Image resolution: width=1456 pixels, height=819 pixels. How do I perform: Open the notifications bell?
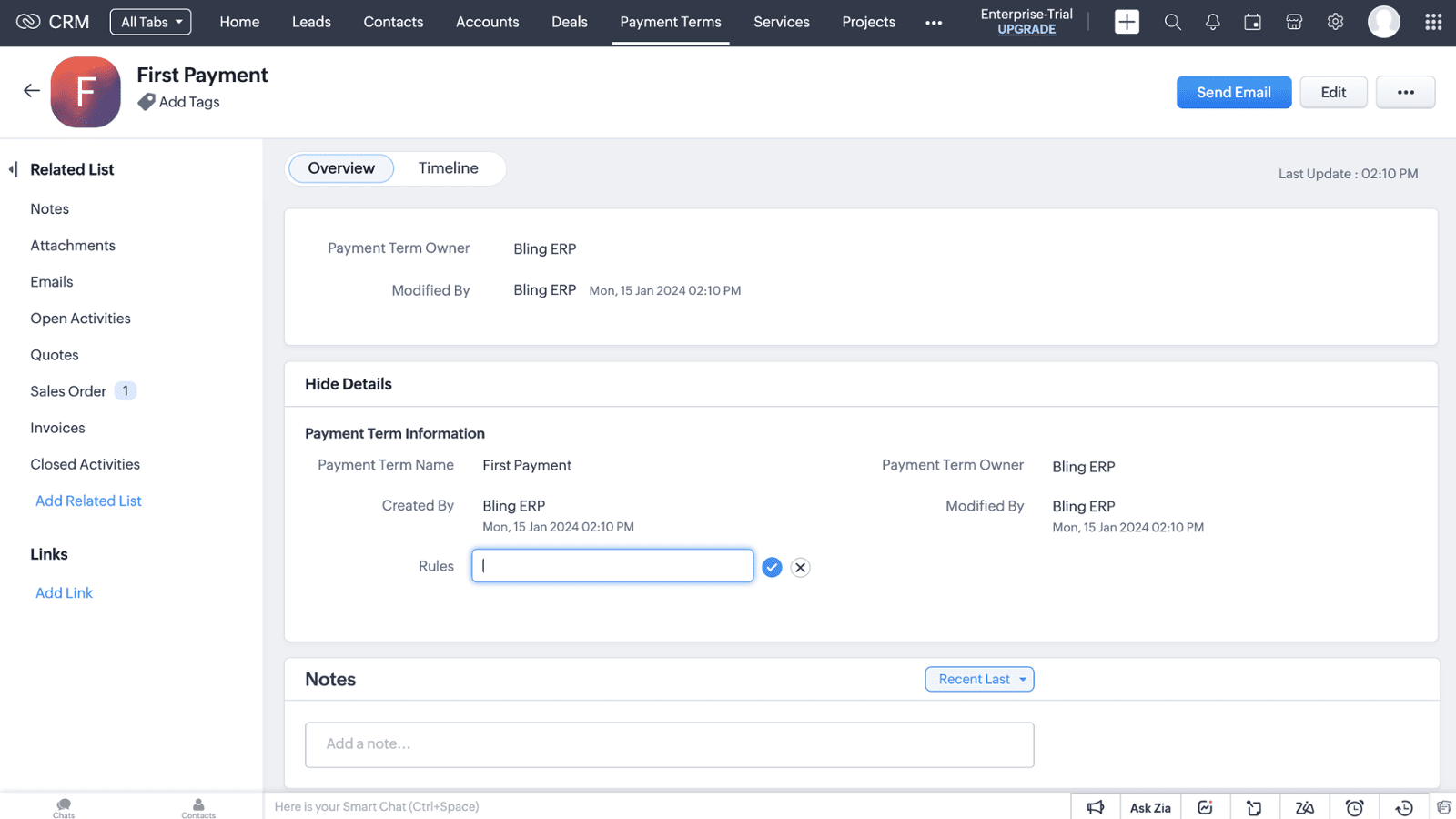coord(1212,22)
